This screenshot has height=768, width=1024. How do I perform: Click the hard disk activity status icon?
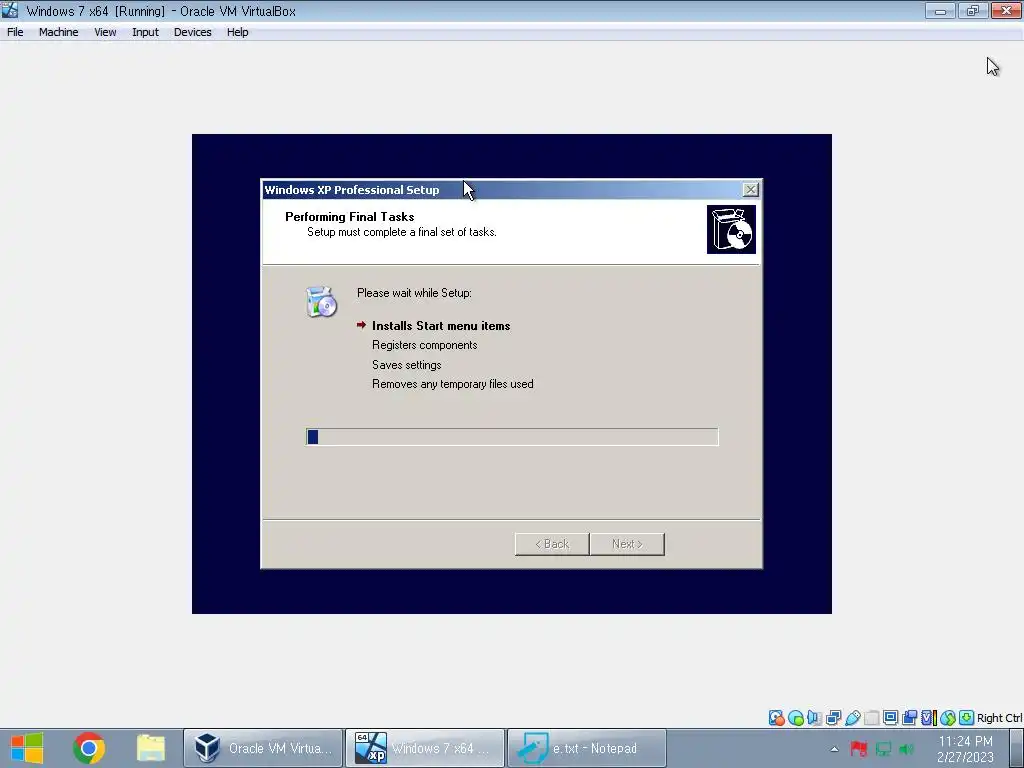coord(776,718)
